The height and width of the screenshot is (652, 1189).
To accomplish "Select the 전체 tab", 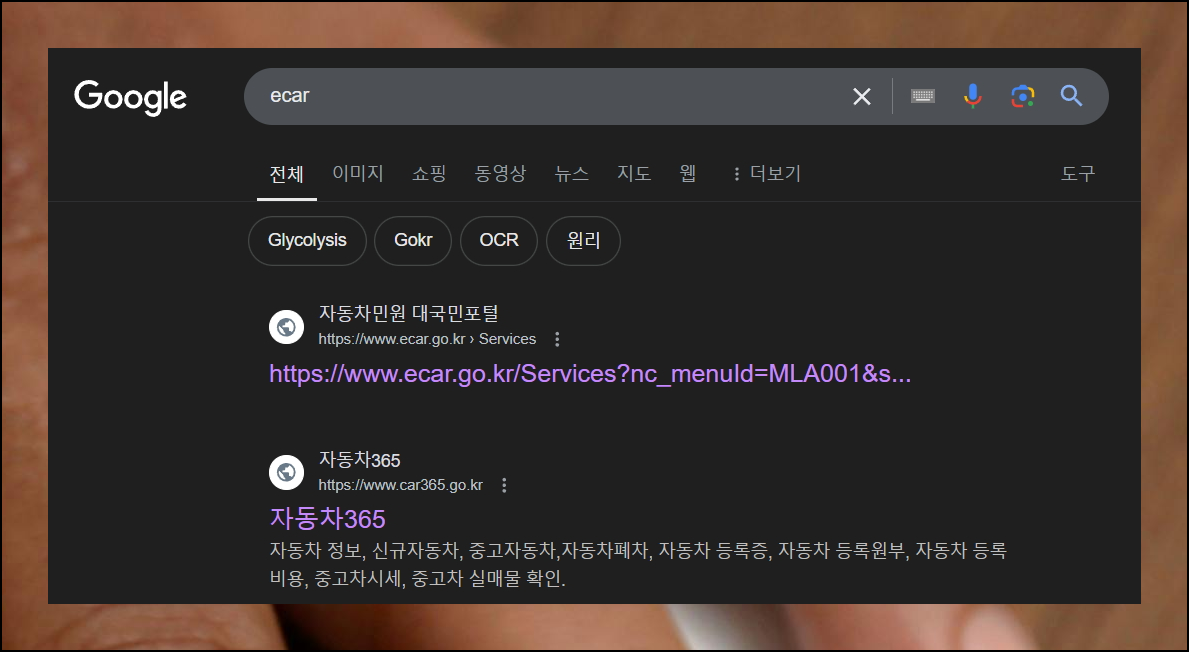I will (x=287, y=174).
